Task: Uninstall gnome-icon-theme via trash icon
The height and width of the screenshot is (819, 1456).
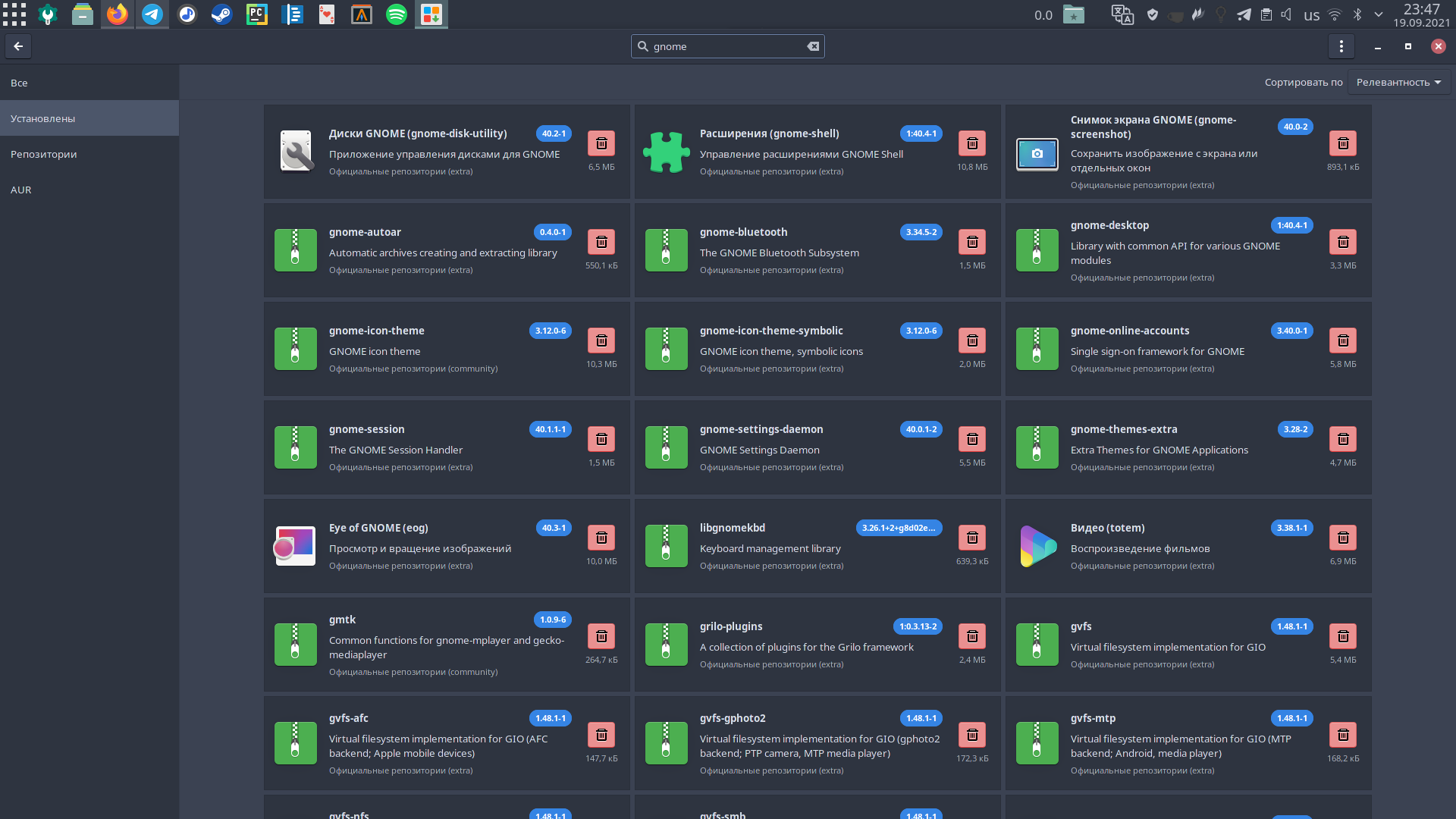Action: pyautogui.click(x=601, y=340)
